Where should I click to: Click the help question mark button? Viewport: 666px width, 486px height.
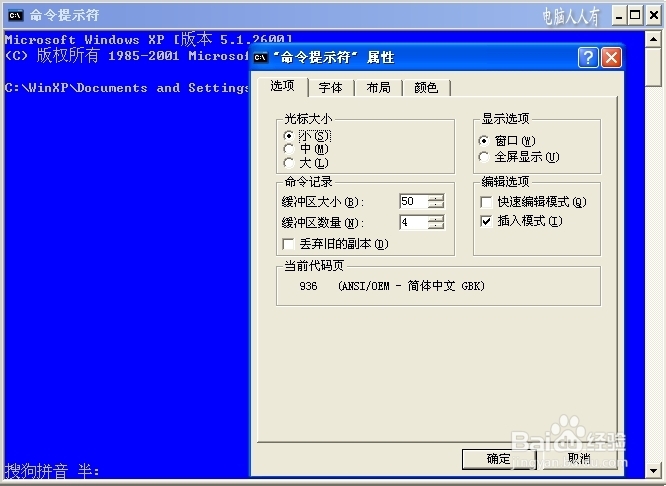point(588,57)
